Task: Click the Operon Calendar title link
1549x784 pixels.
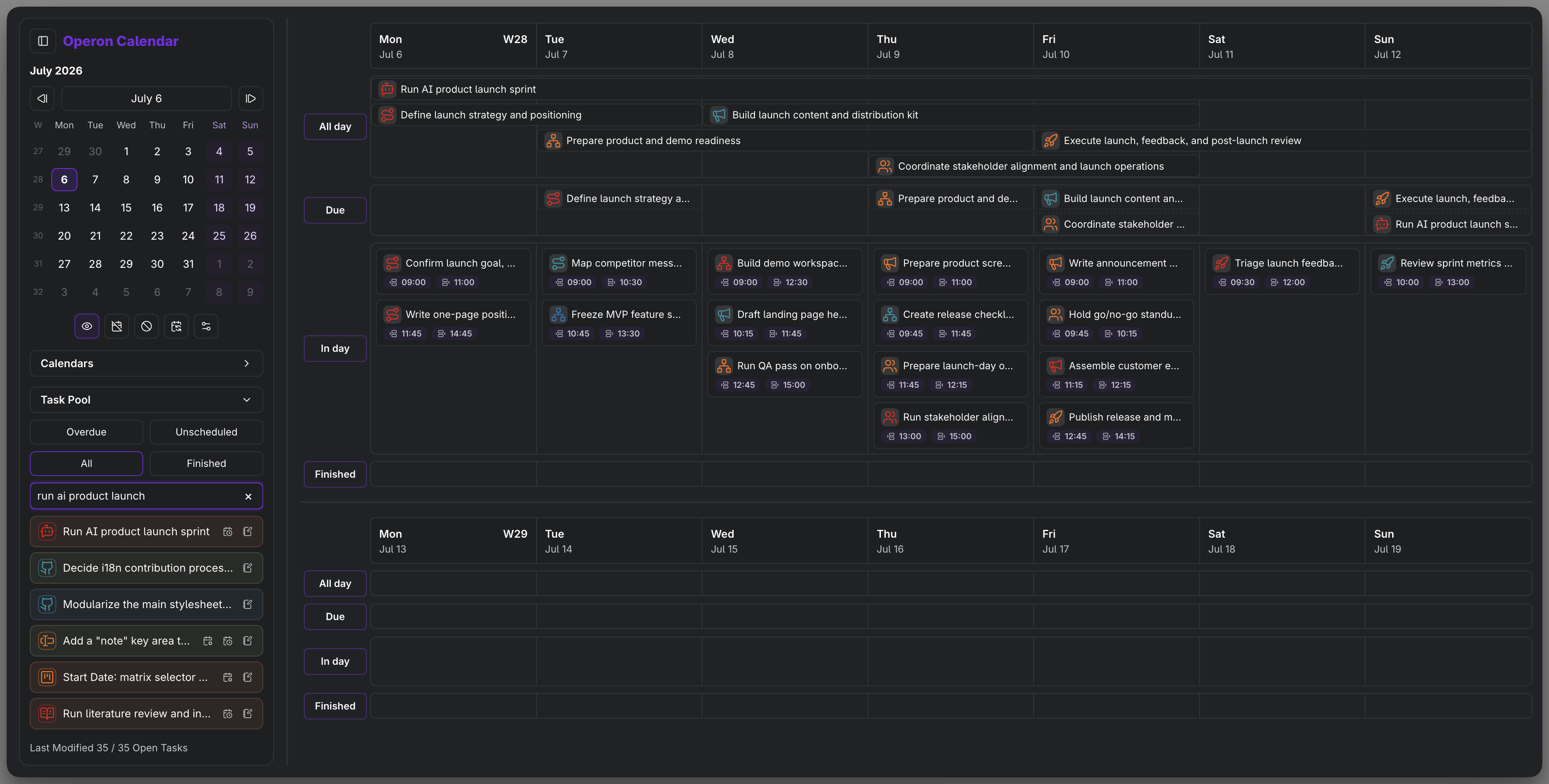Action: pos(120,41)
